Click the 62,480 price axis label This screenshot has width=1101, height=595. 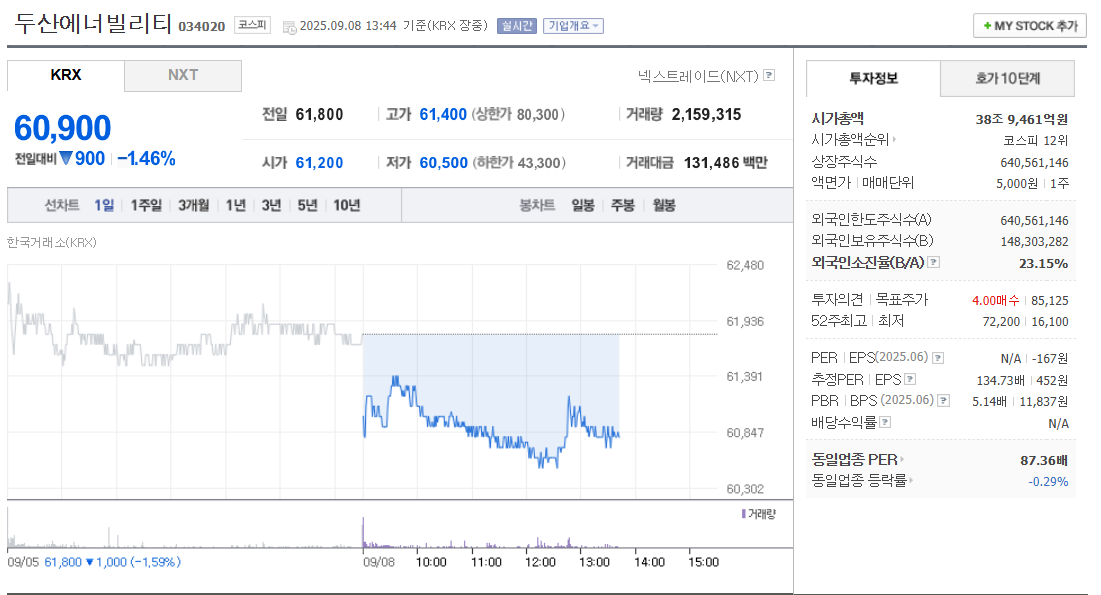point(745,265)
